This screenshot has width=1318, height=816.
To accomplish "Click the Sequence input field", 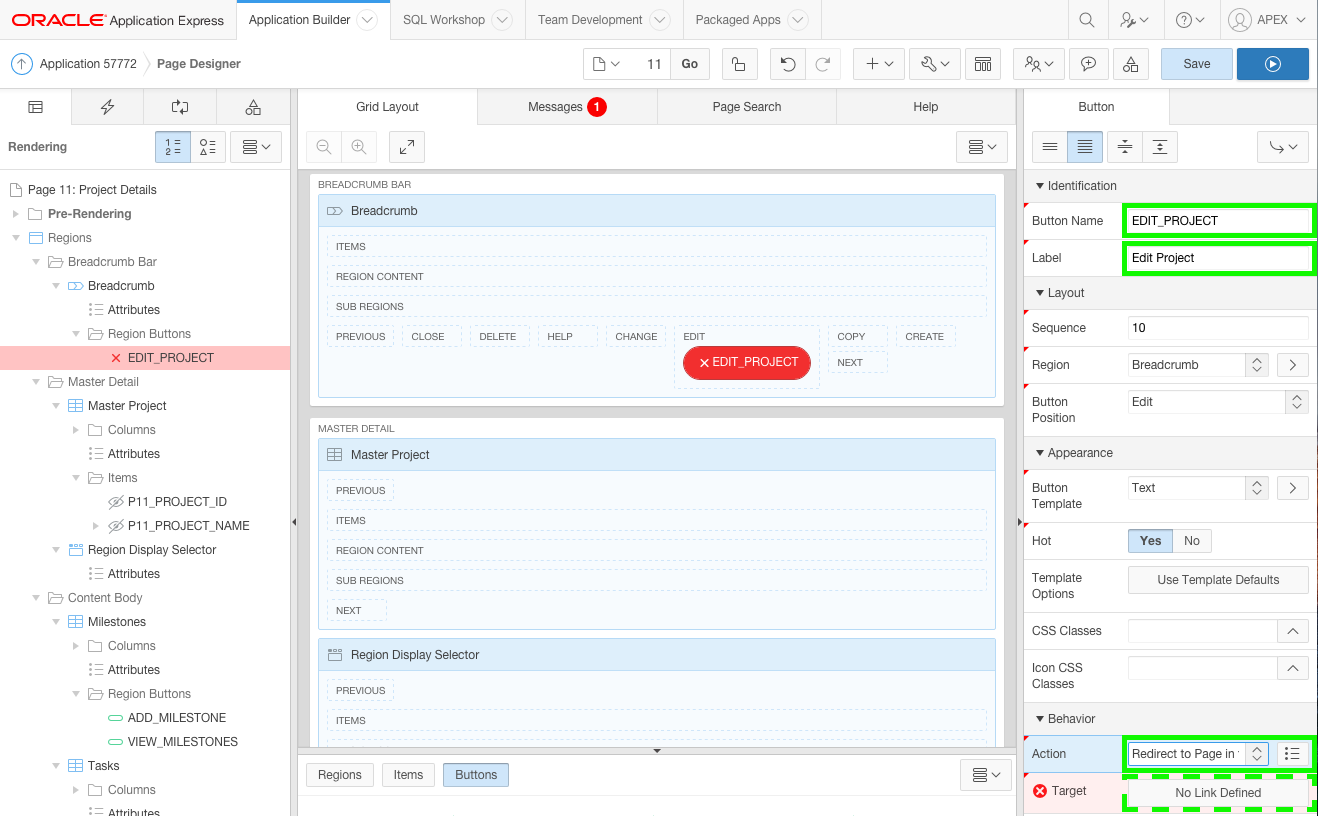I will coord(1218,328).
